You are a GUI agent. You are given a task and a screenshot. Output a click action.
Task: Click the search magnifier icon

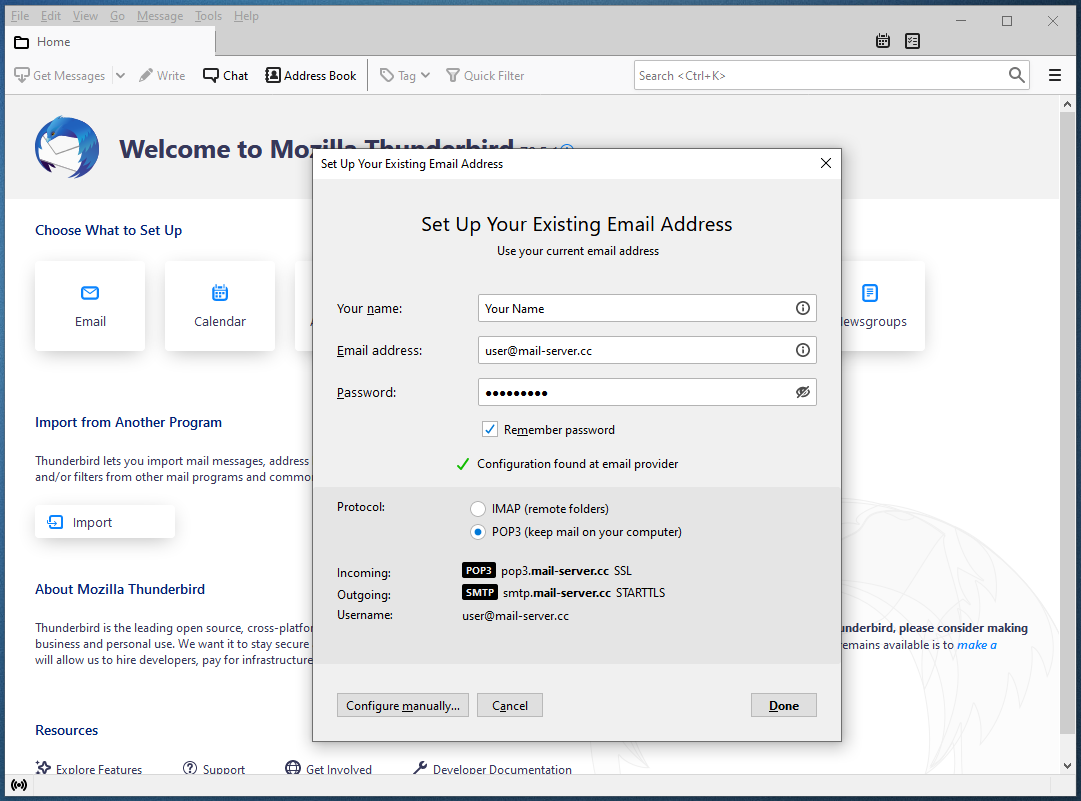[1017, 75]
